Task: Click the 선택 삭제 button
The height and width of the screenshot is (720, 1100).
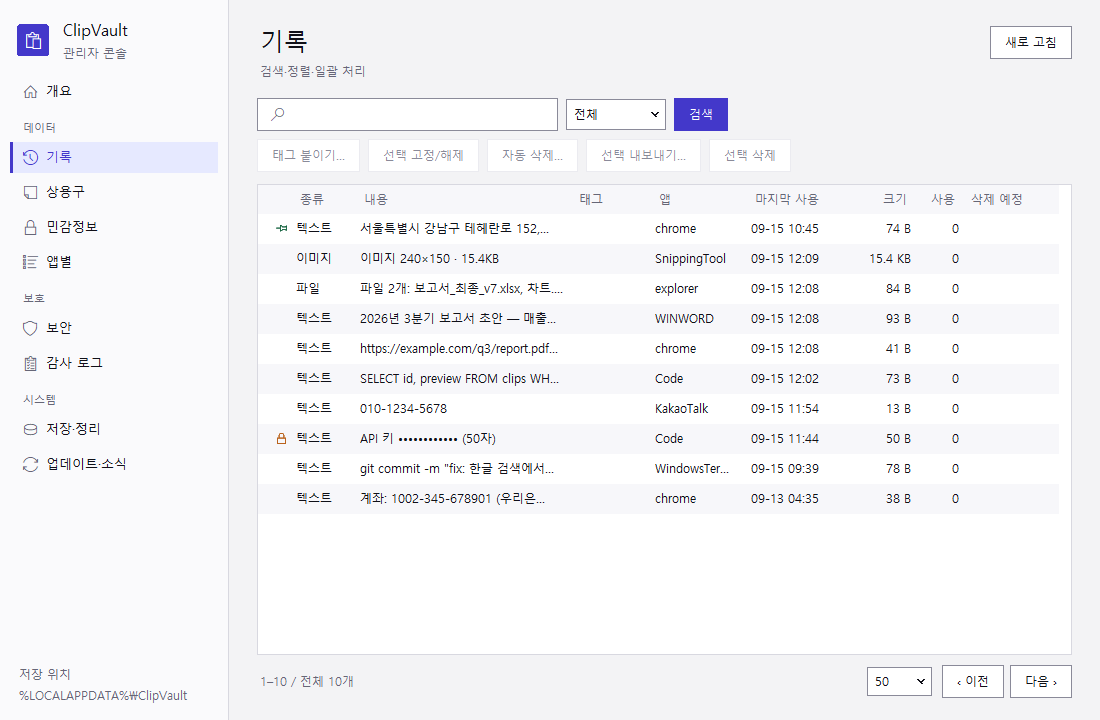Action: point(750,155)
